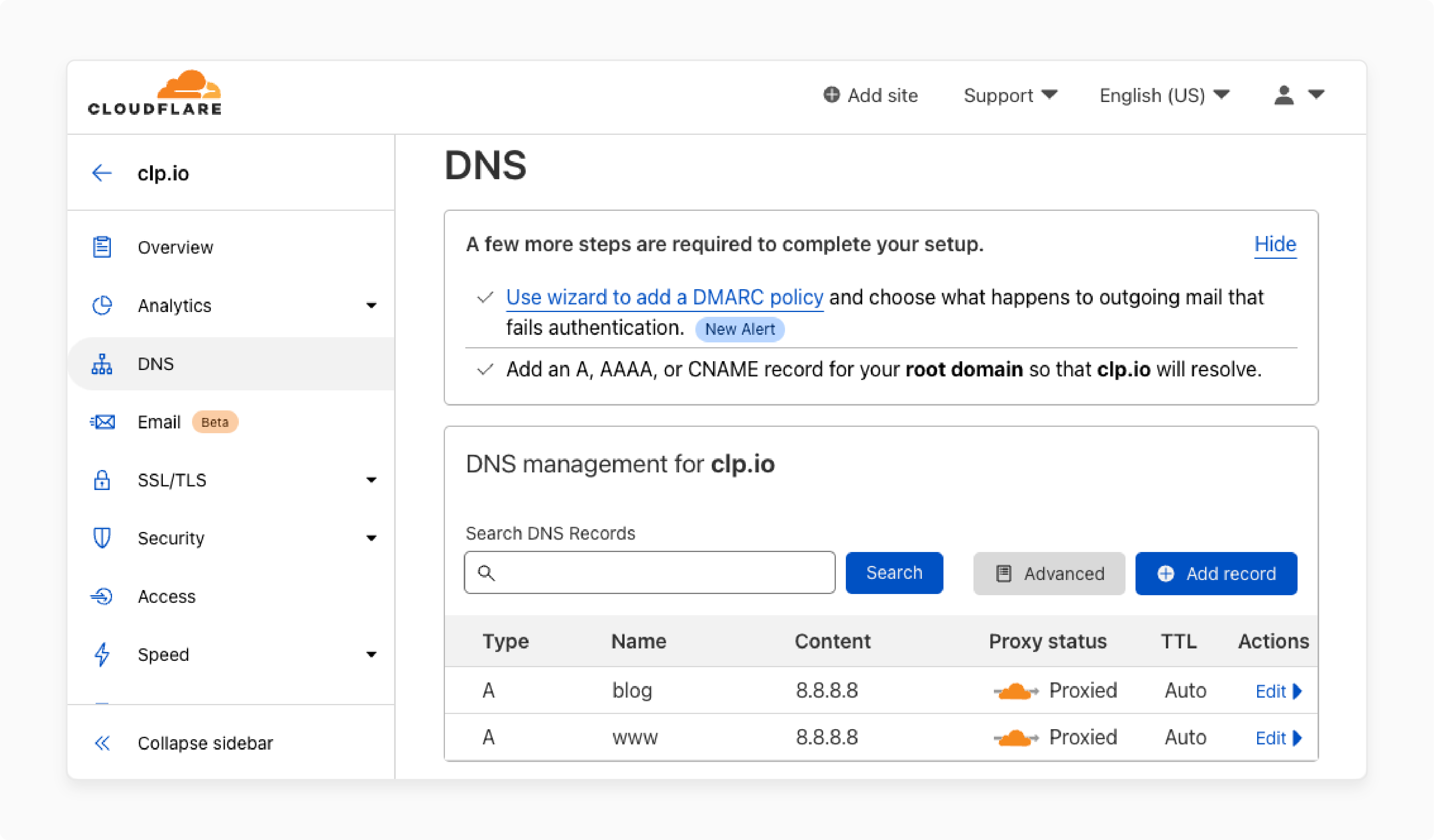Click the magnifier icon in search field
Viewport: 1434px width, 840px height.
pos(486,573)
